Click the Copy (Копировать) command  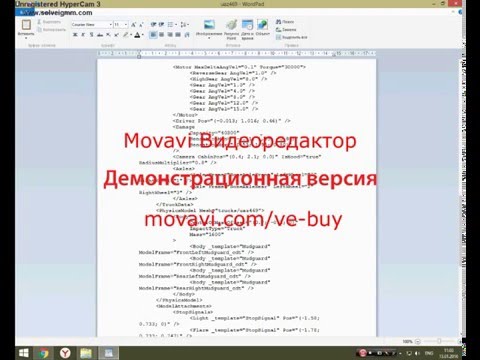point(52,30)
